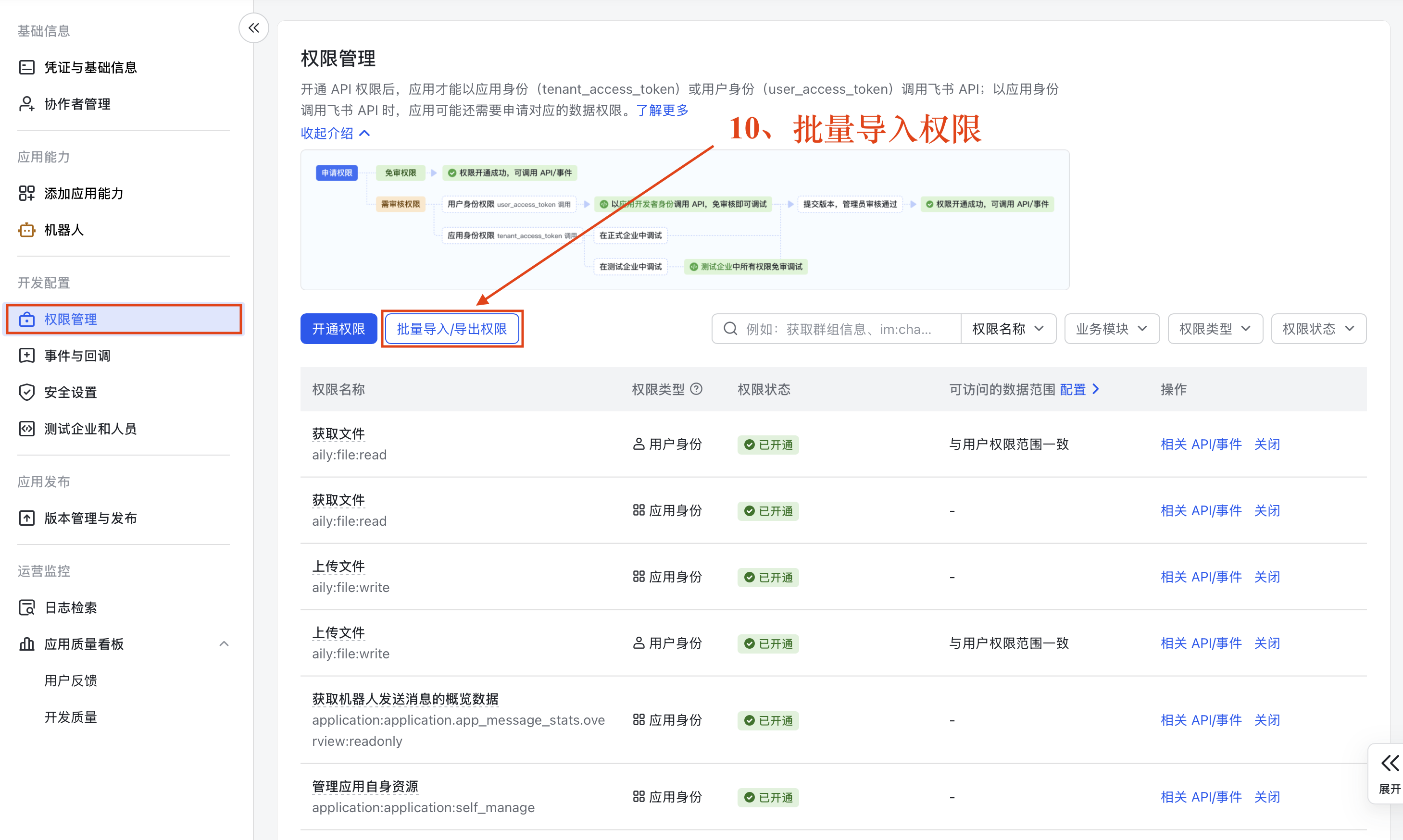The width and height of the screenshot is (1403, 840).
Task: Open the 业务模块 filter dropdown
Action: click(1112, 329)
